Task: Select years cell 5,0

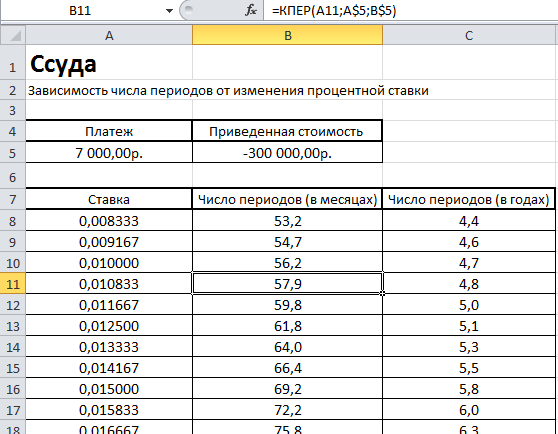Action: pos(469,305)
